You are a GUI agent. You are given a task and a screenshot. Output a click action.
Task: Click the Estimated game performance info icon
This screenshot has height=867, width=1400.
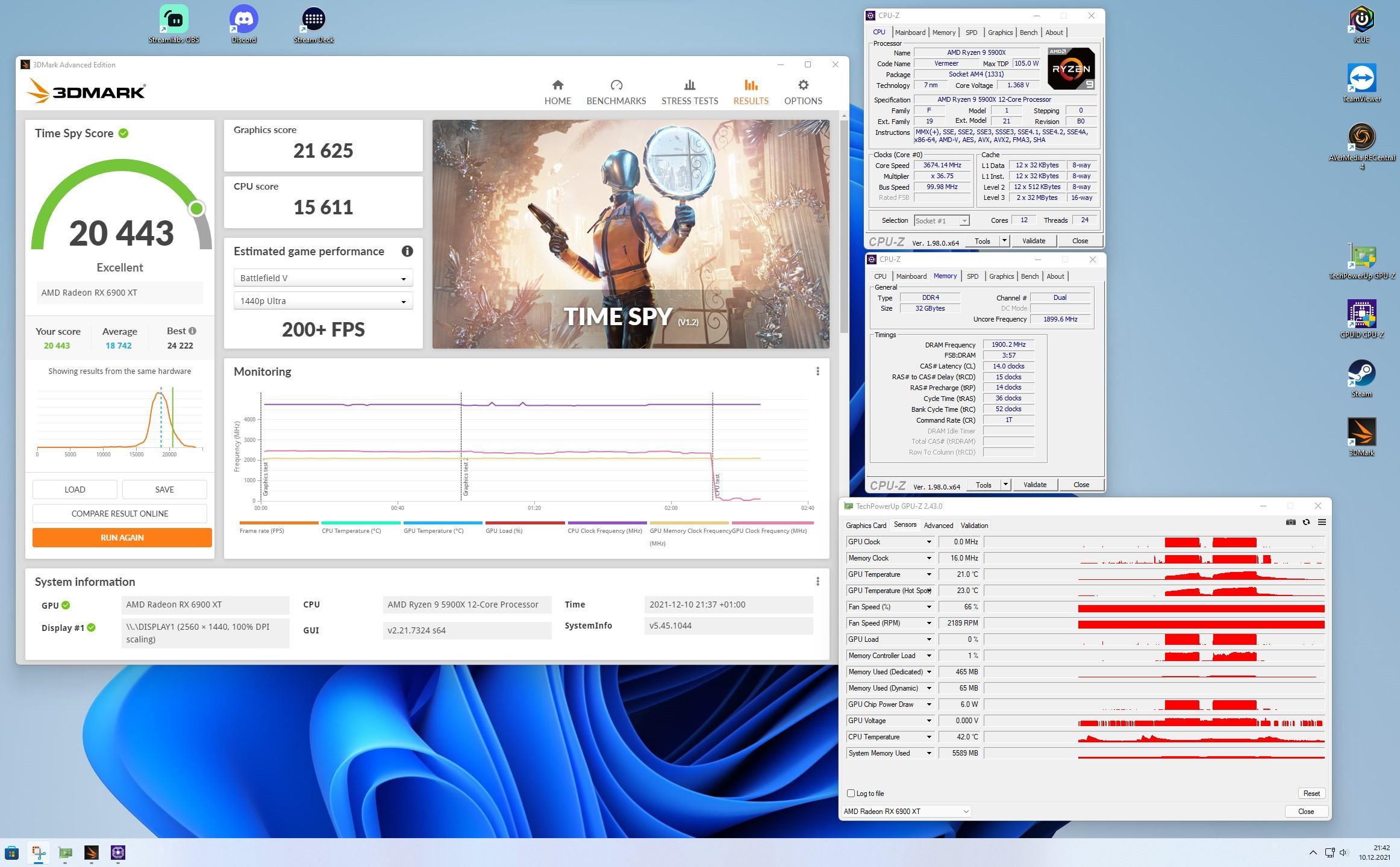(x=407, y=251)
